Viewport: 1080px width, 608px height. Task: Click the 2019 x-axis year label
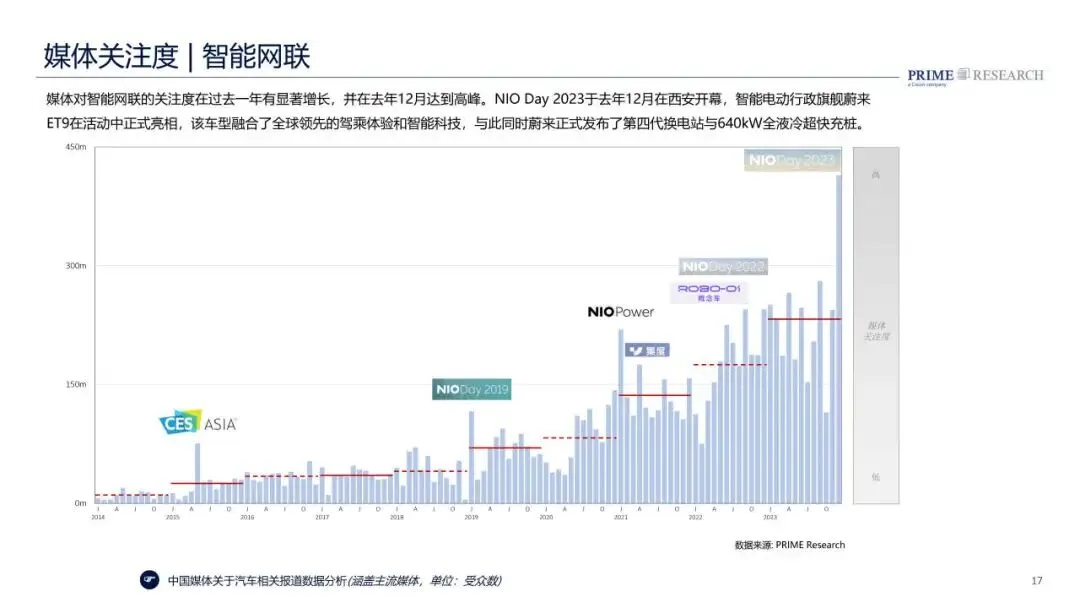coord(471,517)
